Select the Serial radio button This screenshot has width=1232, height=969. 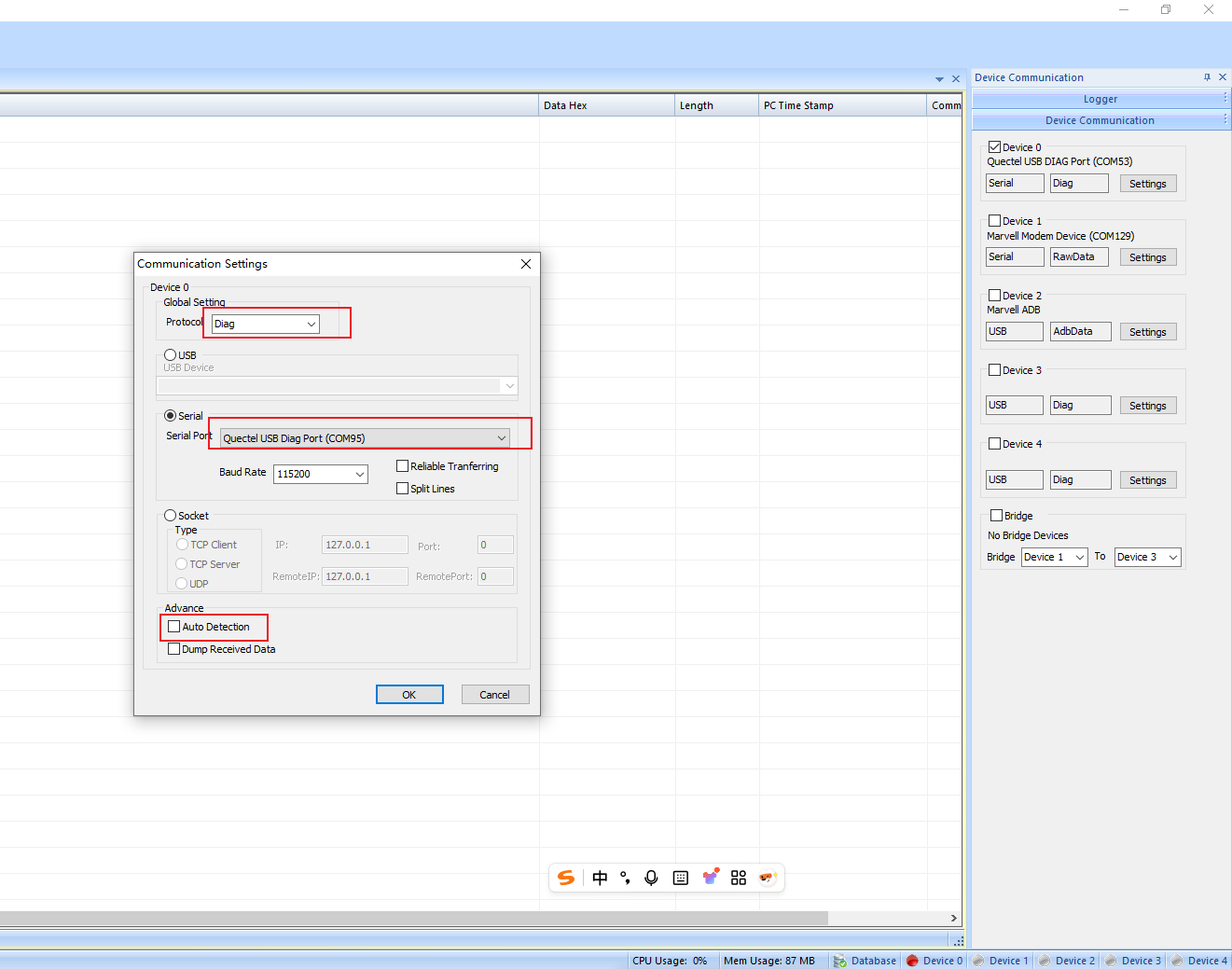pyautogui.click(x=170, y=416)
